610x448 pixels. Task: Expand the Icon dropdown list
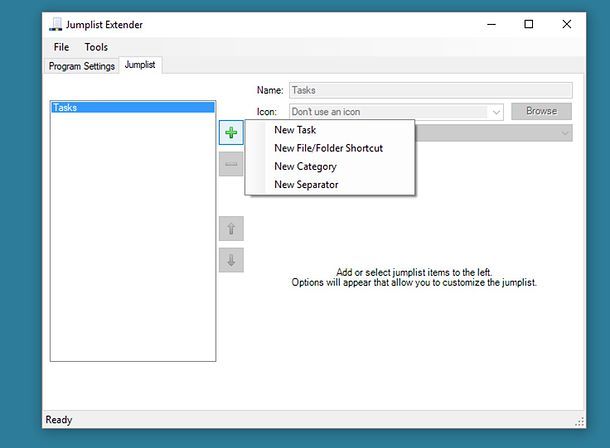pyautogui.click(x=496, y=112)
